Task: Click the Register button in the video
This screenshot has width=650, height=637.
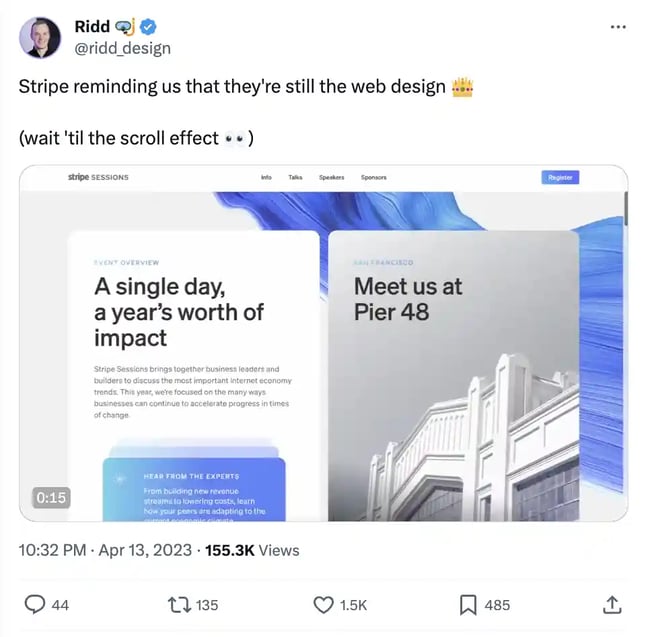Action: tap(560, 177)
